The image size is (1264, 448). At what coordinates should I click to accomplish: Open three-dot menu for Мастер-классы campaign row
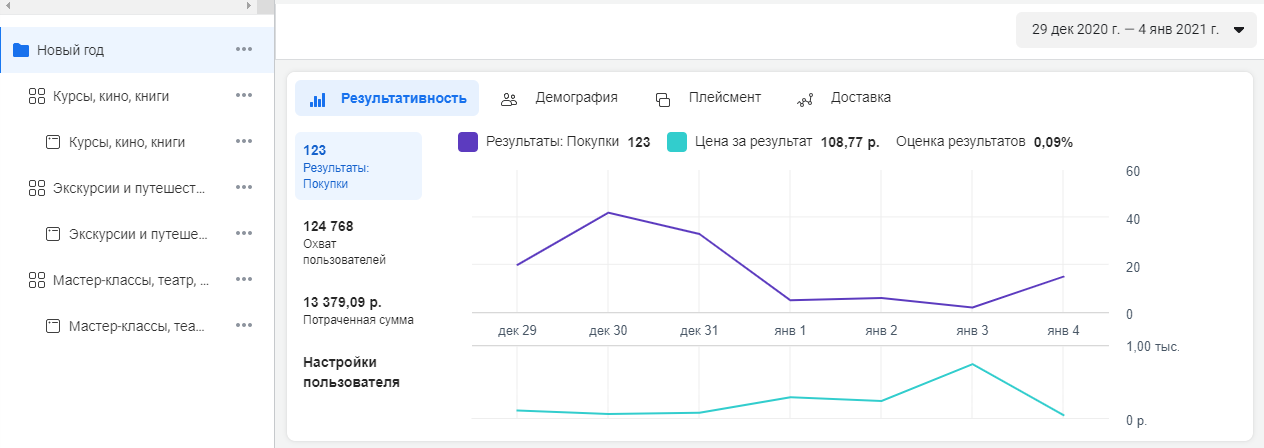244,280
